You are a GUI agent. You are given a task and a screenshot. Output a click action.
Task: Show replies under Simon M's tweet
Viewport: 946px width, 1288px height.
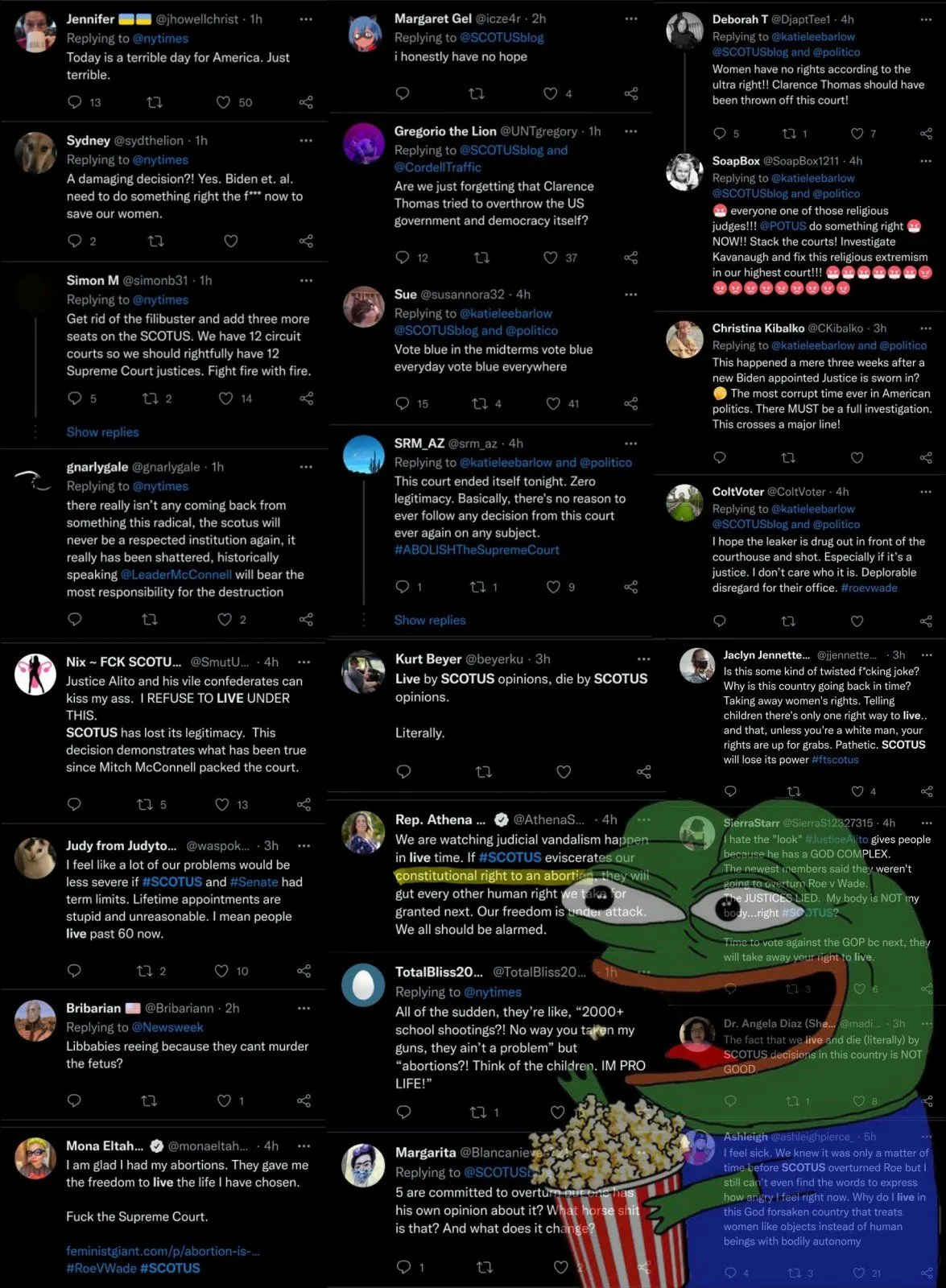103,432
